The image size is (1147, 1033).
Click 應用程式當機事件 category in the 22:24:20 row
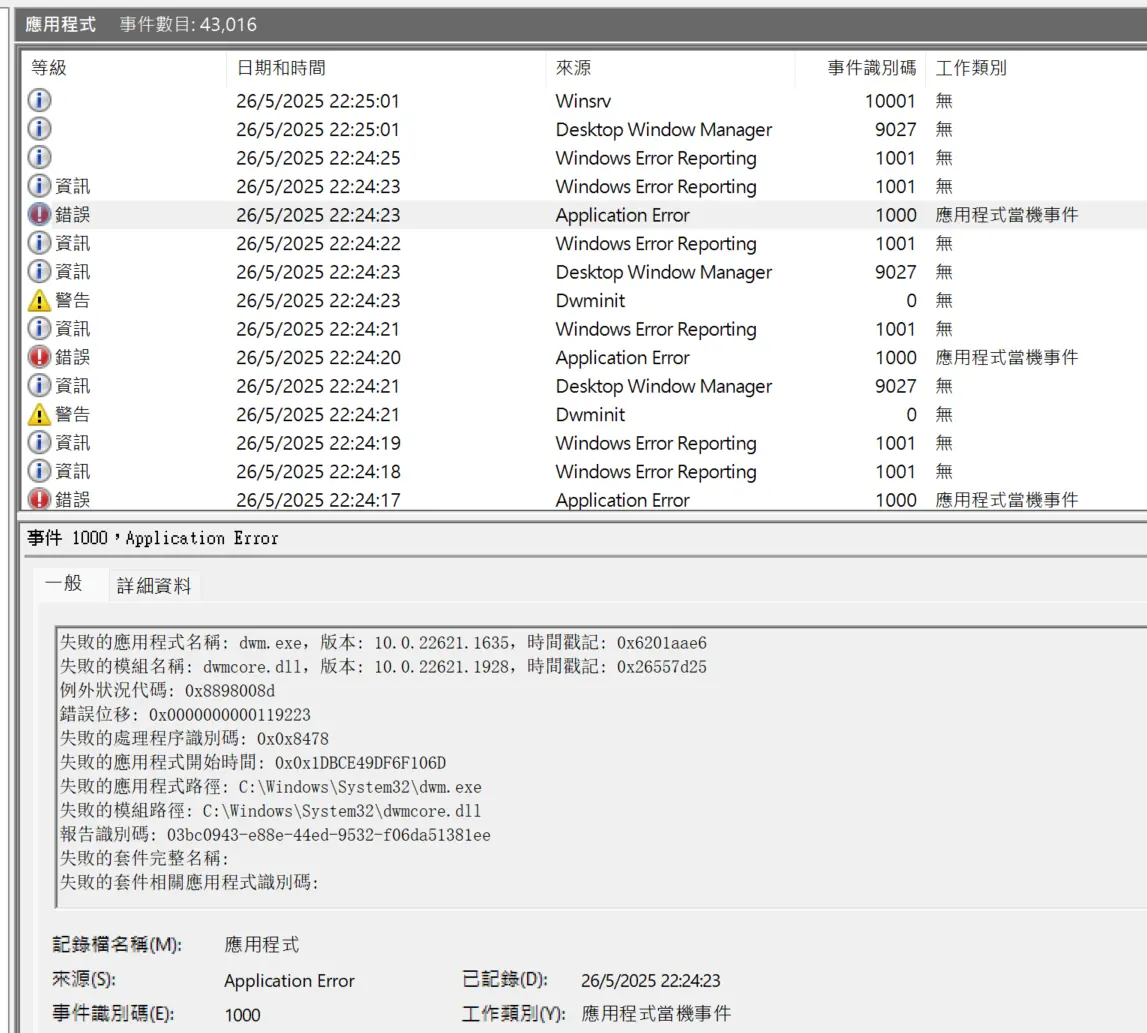pyautogui.click(x=1007, y=358)
